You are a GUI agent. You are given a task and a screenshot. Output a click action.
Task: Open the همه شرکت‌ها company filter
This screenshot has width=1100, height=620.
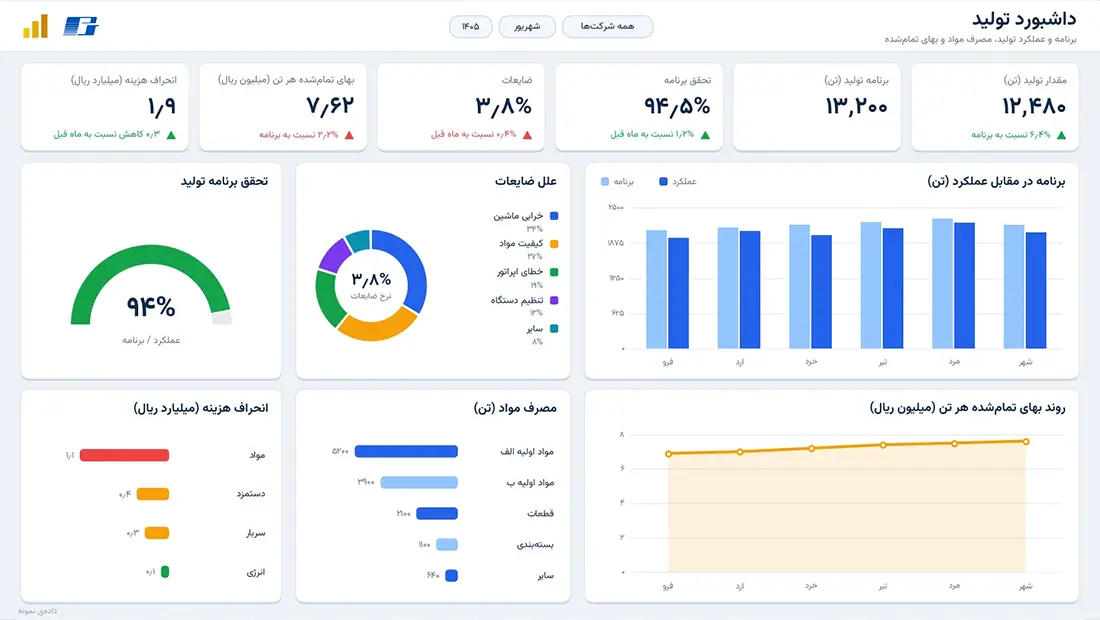(608, 27)
